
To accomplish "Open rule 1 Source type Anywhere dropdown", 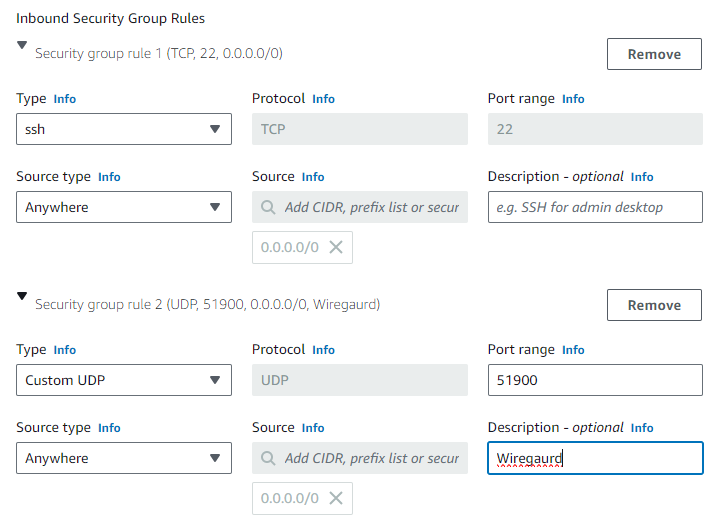I will pyautogui.click(x=124, y=207).
